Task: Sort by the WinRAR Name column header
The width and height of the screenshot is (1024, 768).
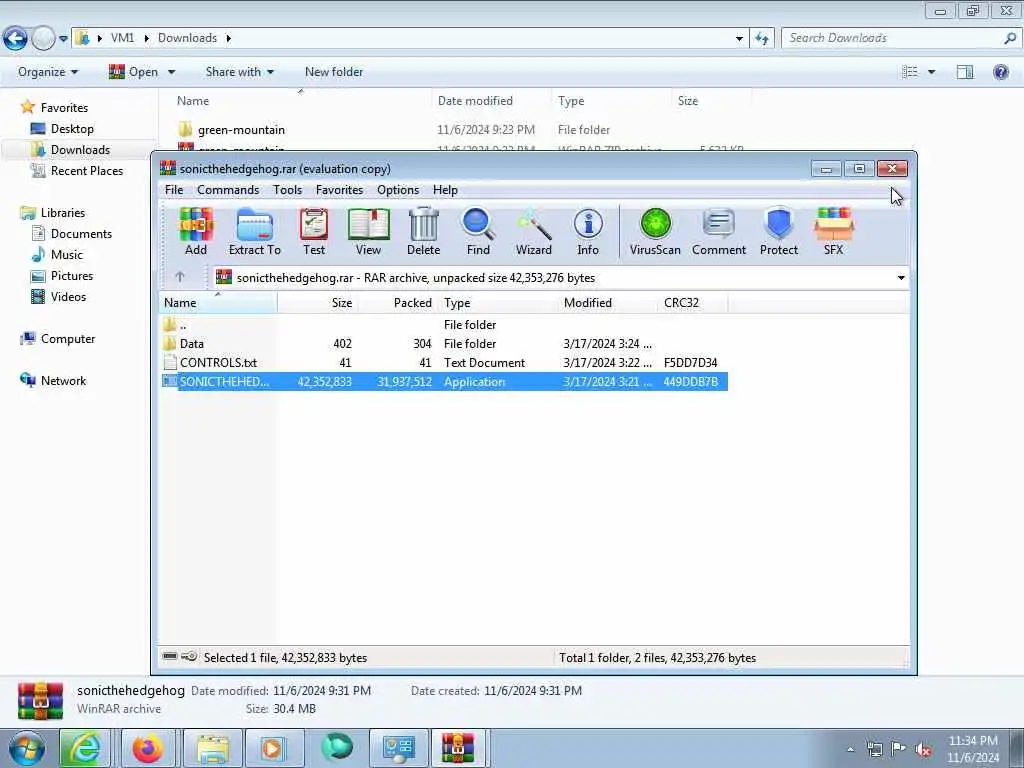Action: [218, 303]
